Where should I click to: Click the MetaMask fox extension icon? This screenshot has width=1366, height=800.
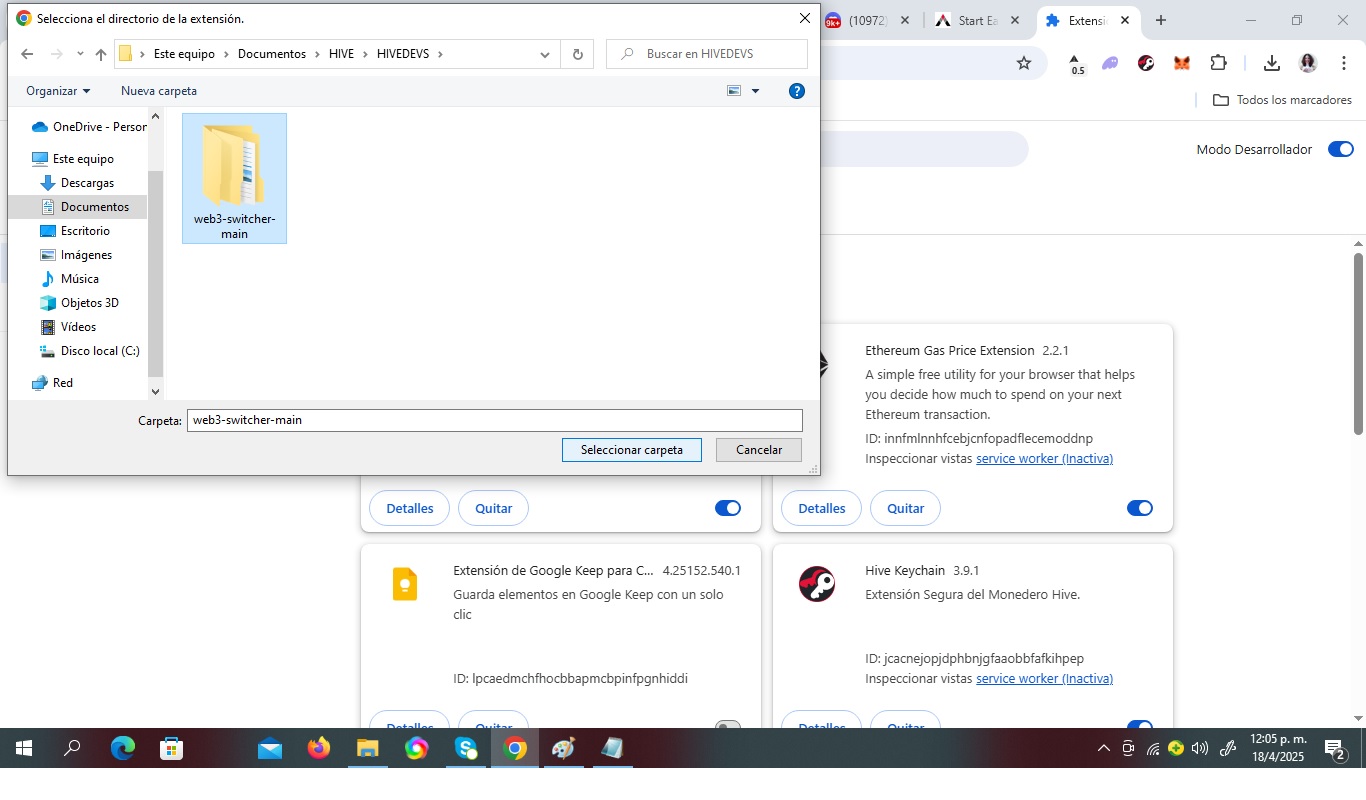click(x=1182, y=63)
